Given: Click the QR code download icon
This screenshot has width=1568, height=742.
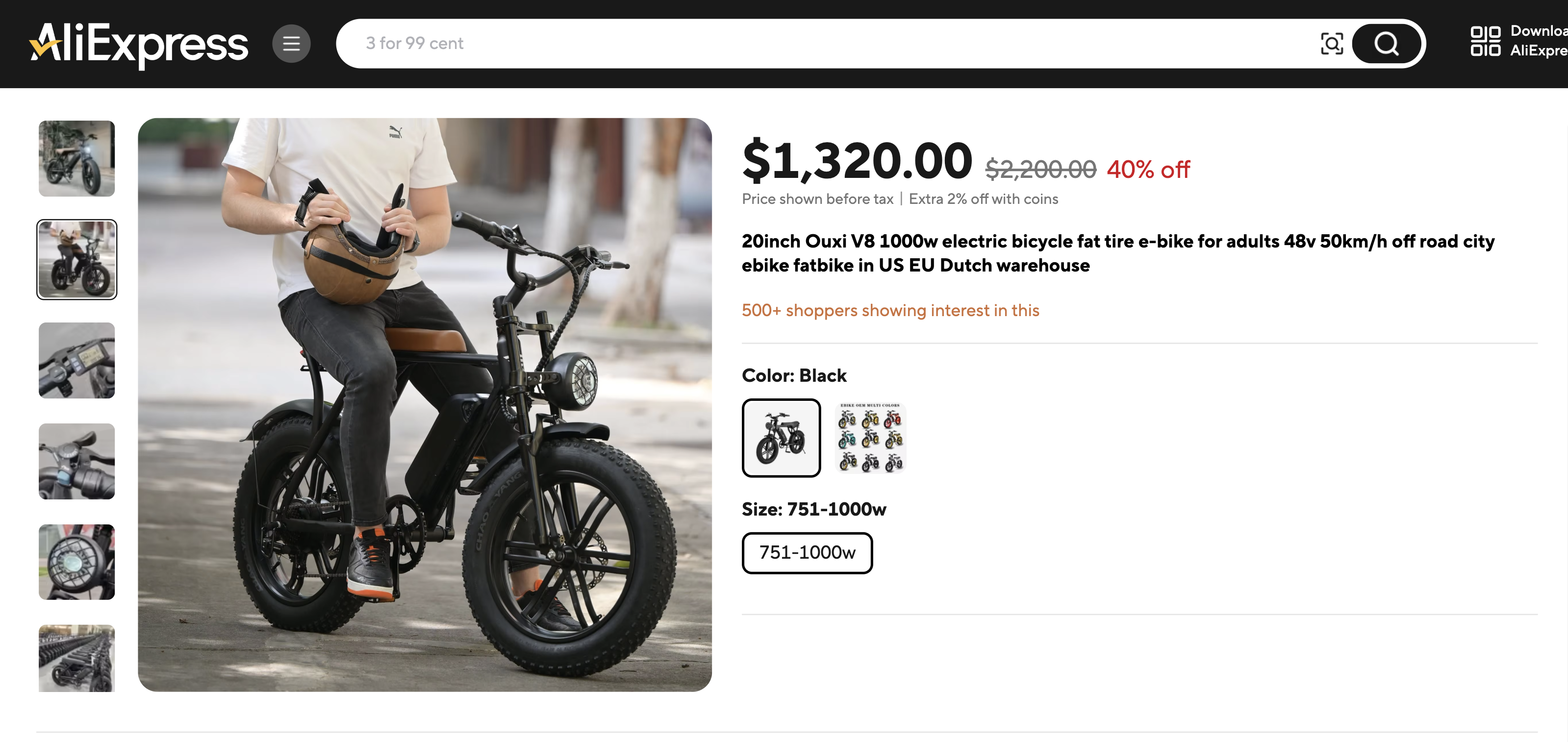Looking at the screenshot, I should tap(1485, 41).
